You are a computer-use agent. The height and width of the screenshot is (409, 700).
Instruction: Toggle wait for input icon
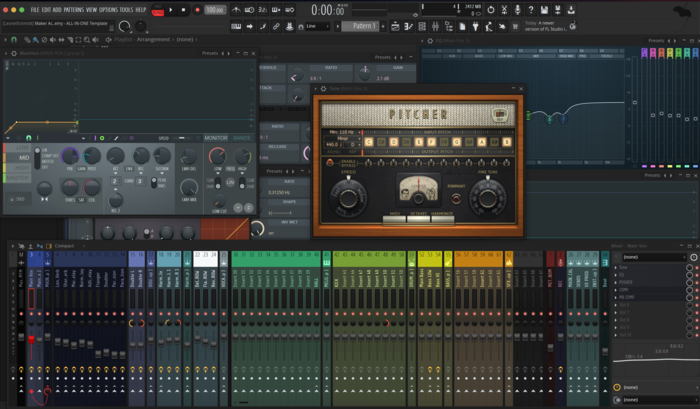pyautogui.click(x=250, y=10)
